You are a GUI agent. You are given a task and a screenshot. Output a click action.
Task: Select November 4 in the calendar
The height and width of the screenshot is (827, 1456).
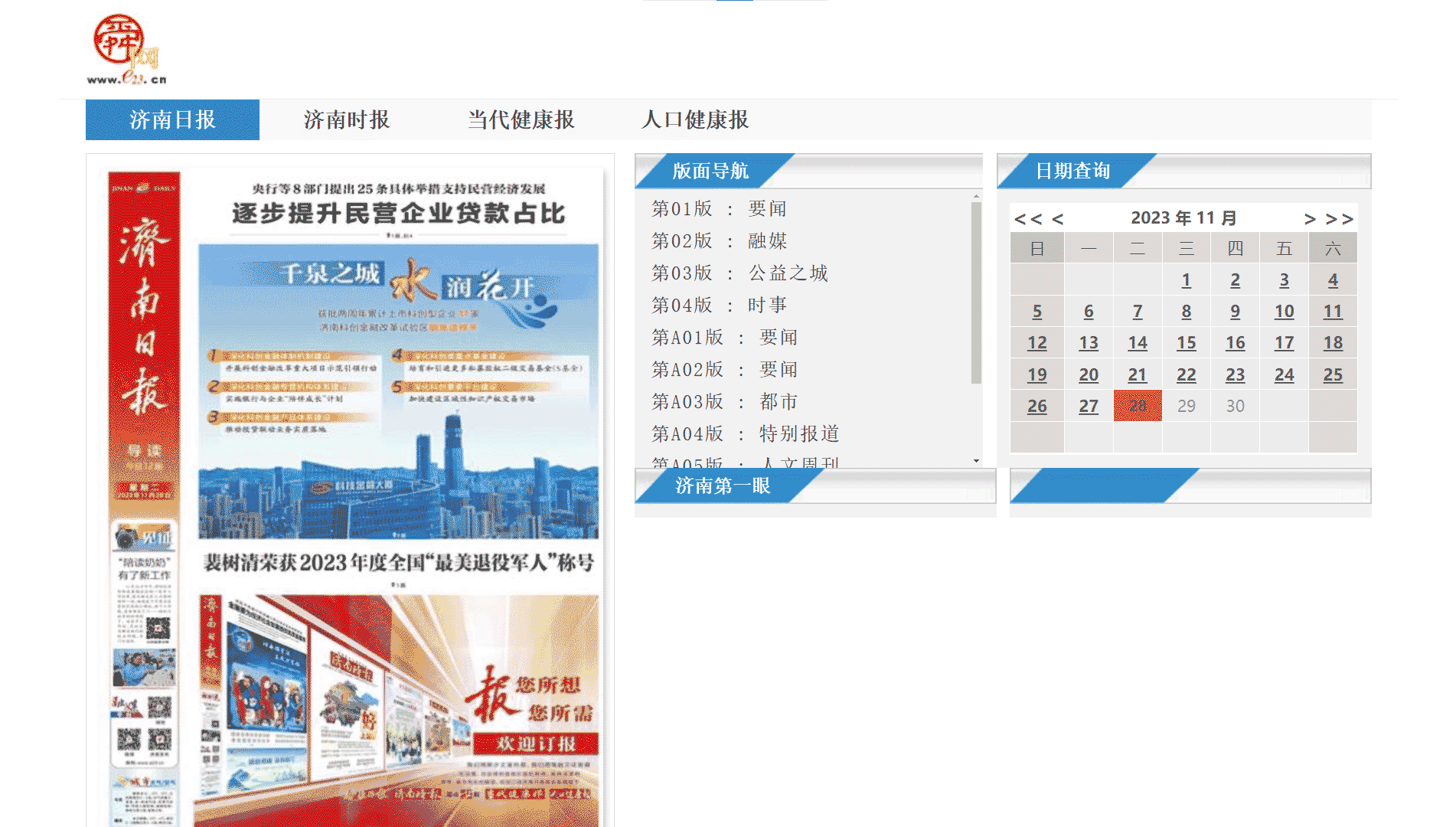pos(1333,280)
